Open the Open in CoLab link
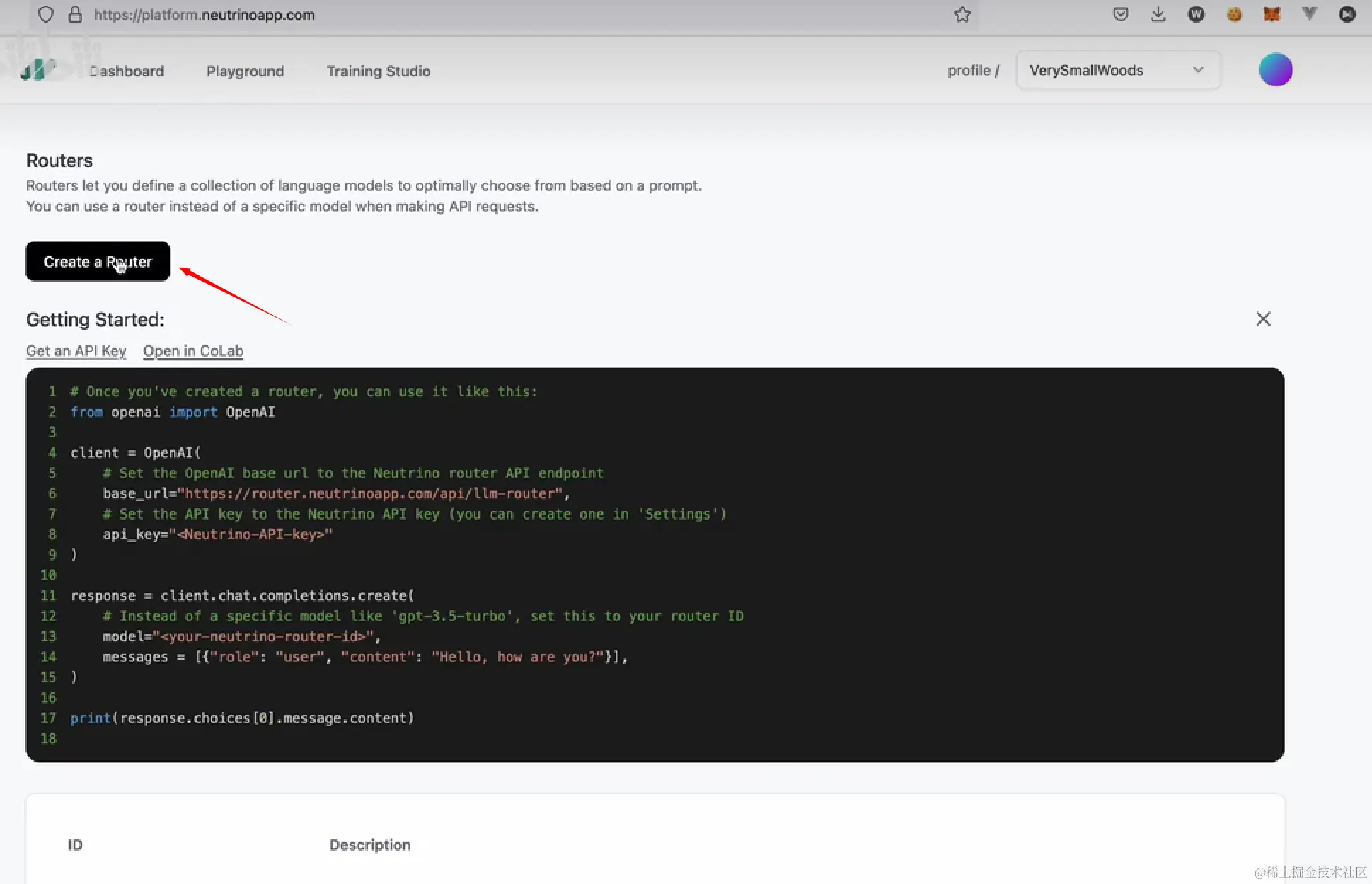The width and height of the screenshot is (1372, 884). coord(193,351)
